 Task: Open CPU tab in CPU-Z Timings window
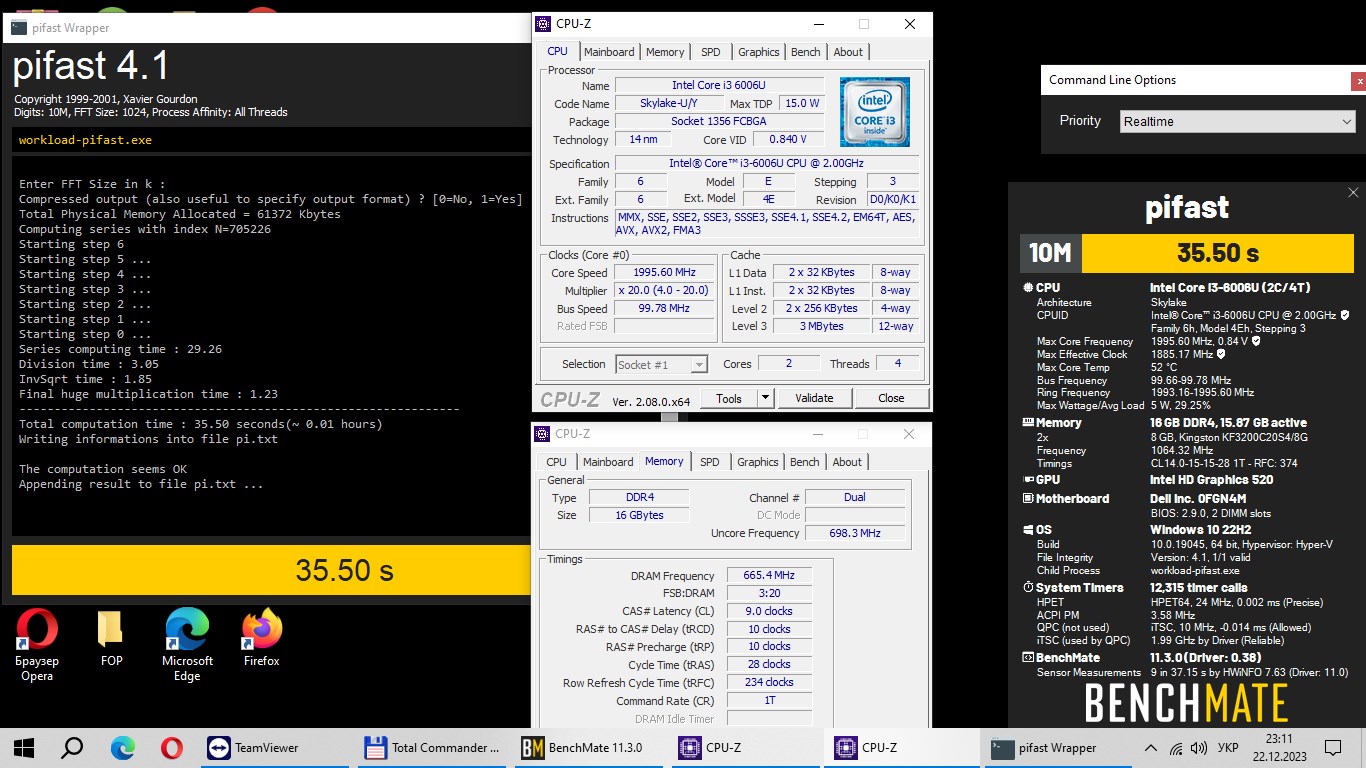point(556,462)
